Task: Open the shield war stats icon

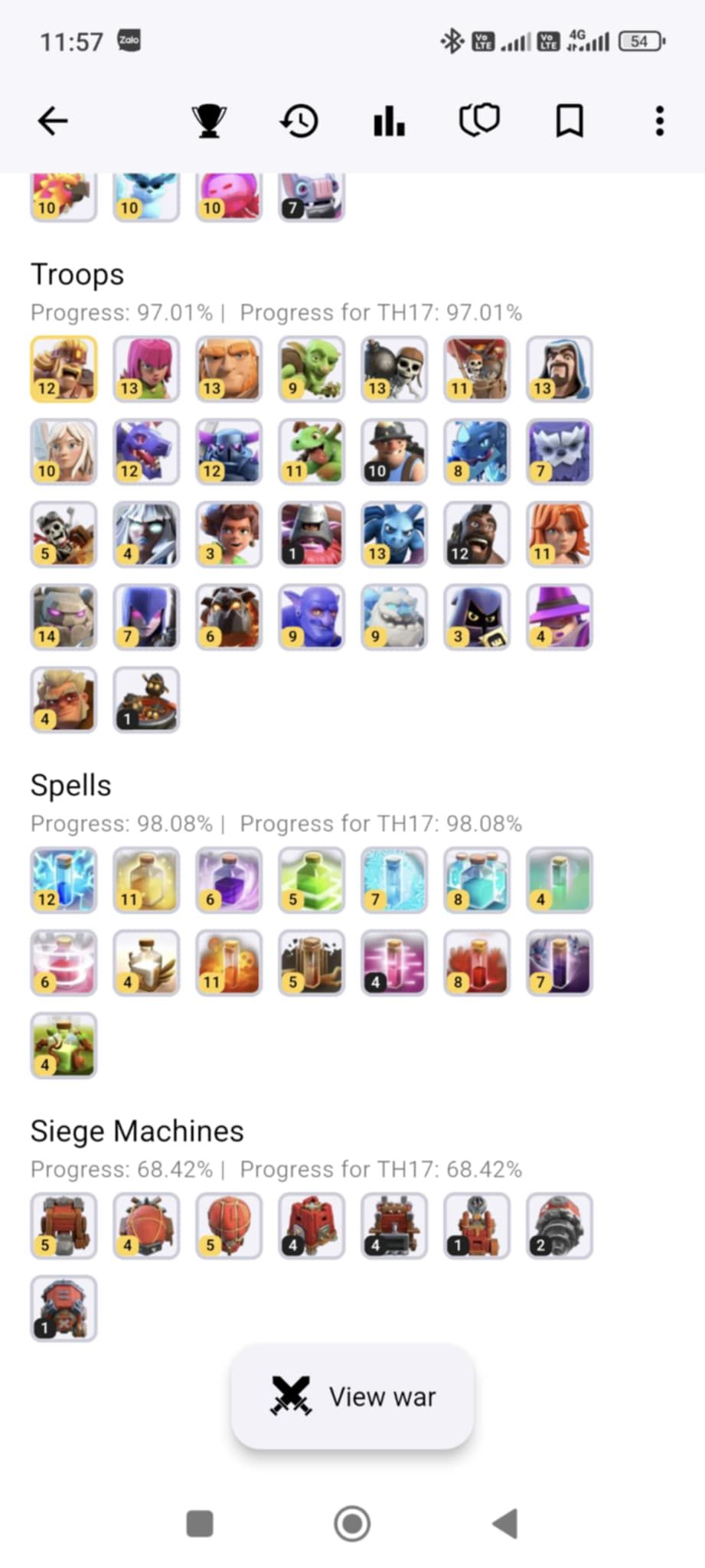Action: coord(479,121)
